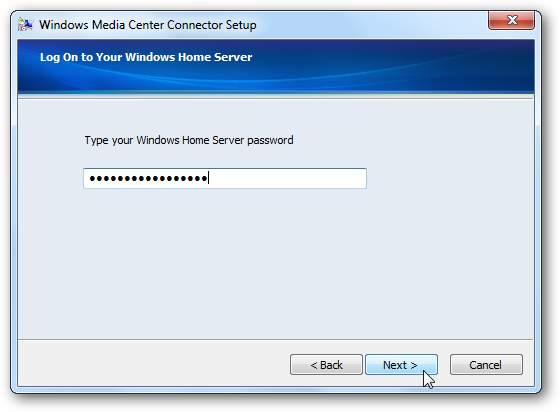Close the Connector Setup dialog with X
The width and height of the screenshot is (560, 412).
point(511,20)
